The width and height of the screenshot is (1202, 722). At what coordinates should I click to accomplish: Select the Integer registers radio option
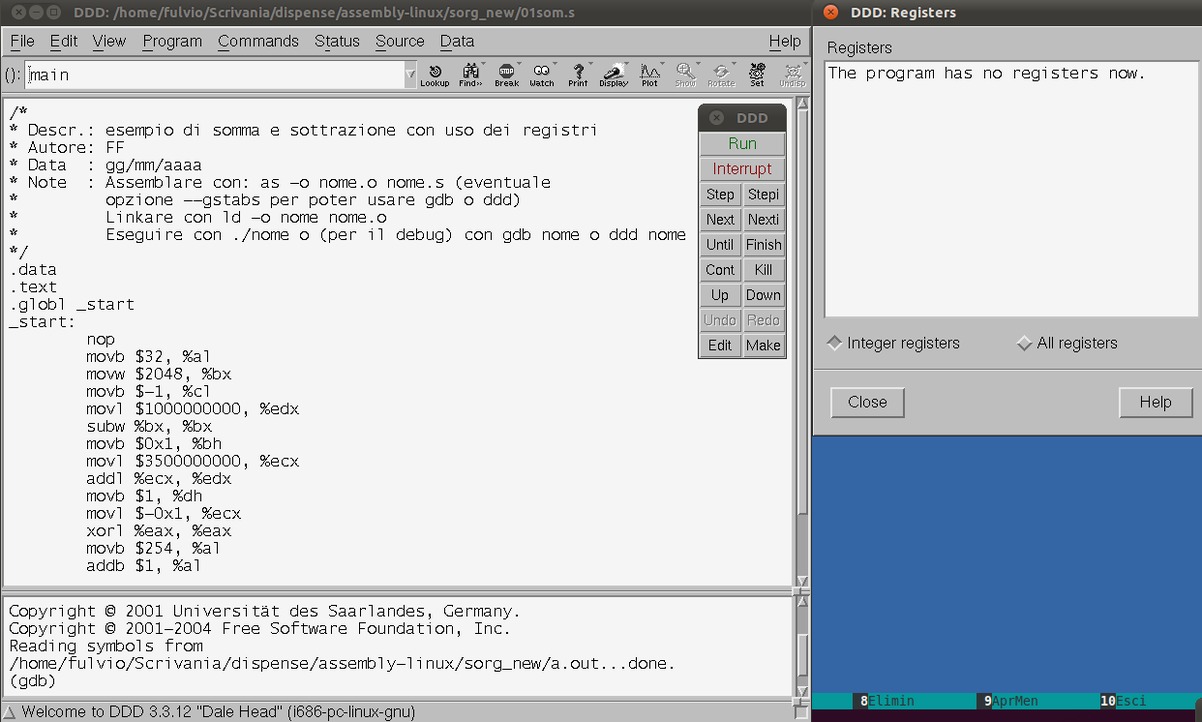(894, 343)
